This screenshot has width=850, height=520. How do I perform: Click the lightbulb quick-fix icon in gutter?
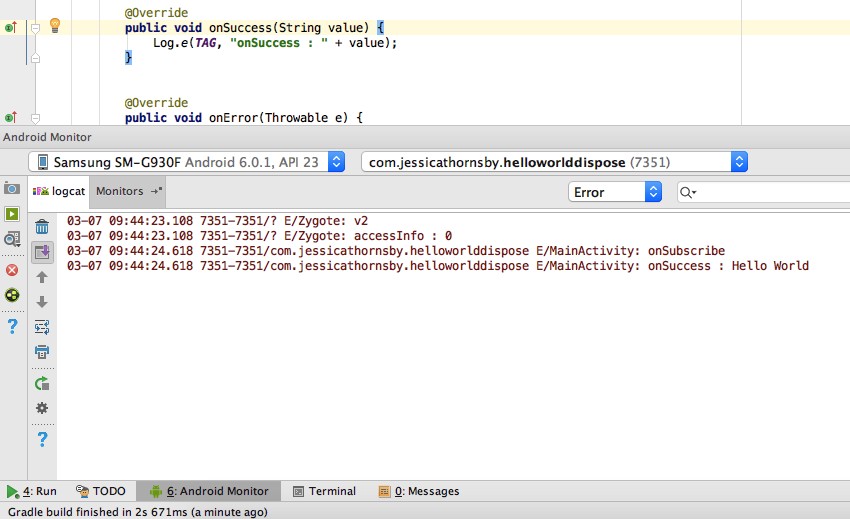55,25
